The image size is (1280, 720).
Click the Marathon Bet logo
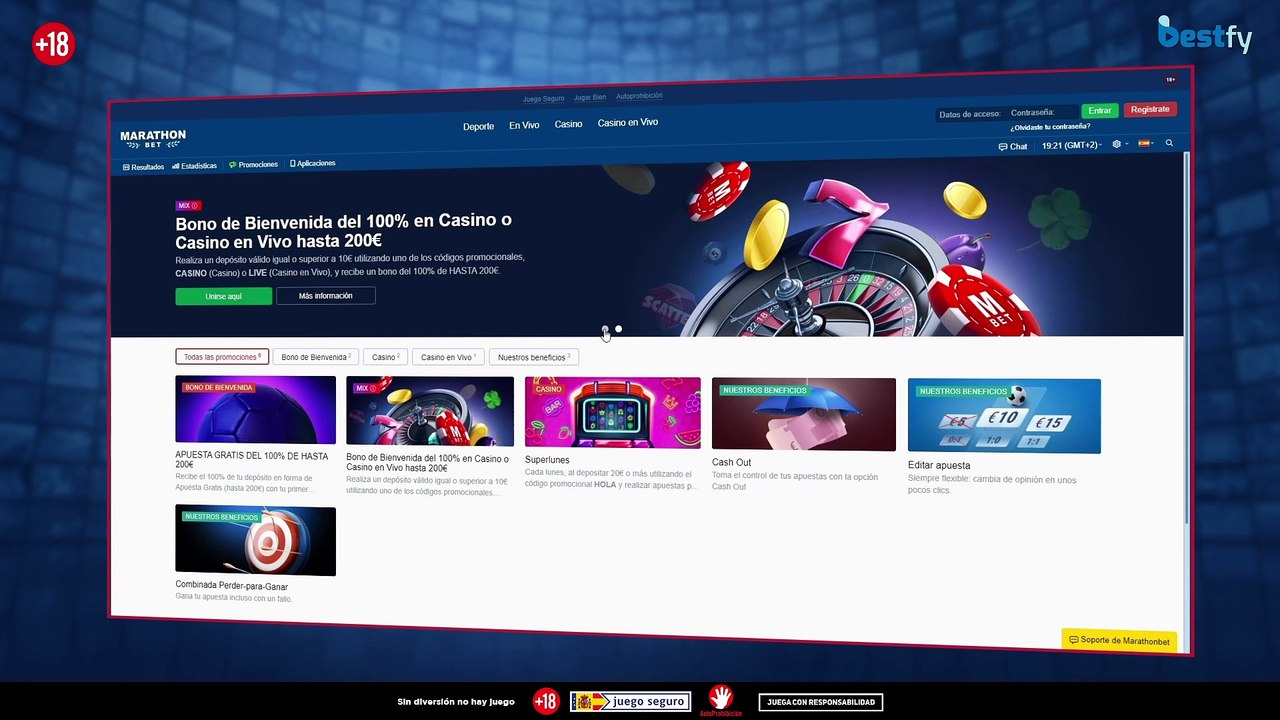[153, 139]
